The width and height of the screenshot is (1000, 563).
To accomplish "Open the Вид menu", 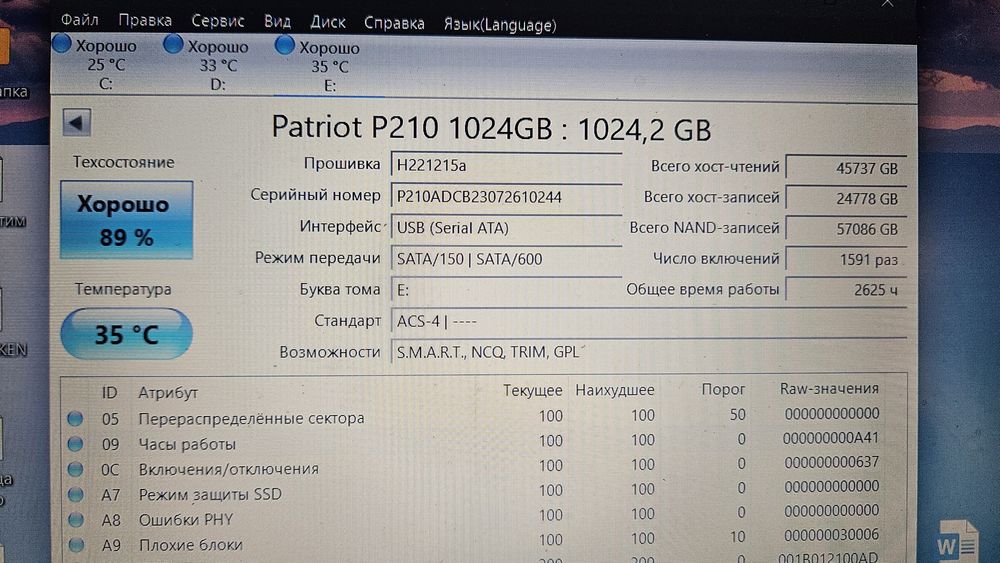I will coord(277,22).
